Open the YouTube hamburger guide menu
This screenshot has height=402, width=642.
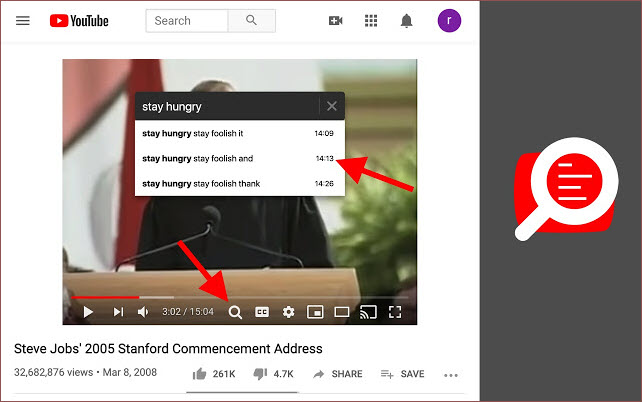pos(23,21)
